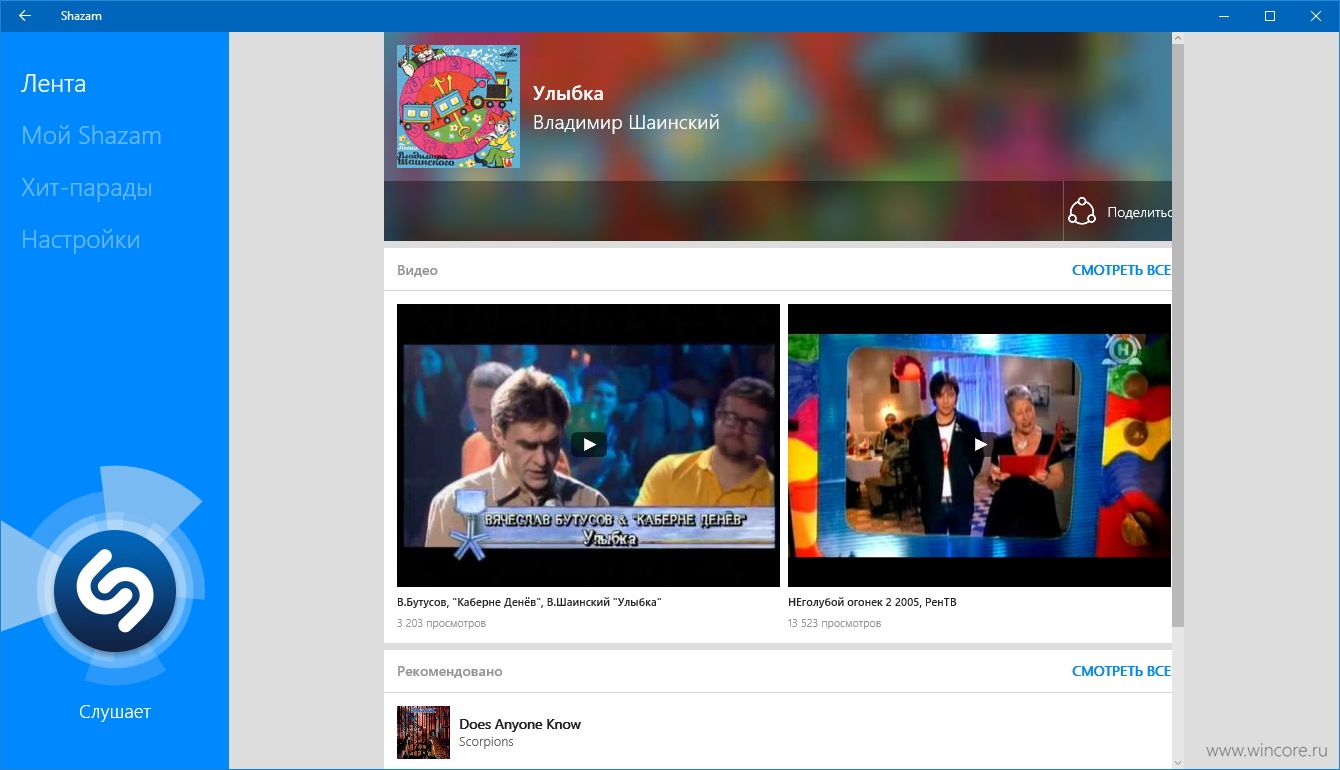The width and height of the screenshot is (1340, 770).
Task: Click the artist name Scorpions
Action: 486,742
